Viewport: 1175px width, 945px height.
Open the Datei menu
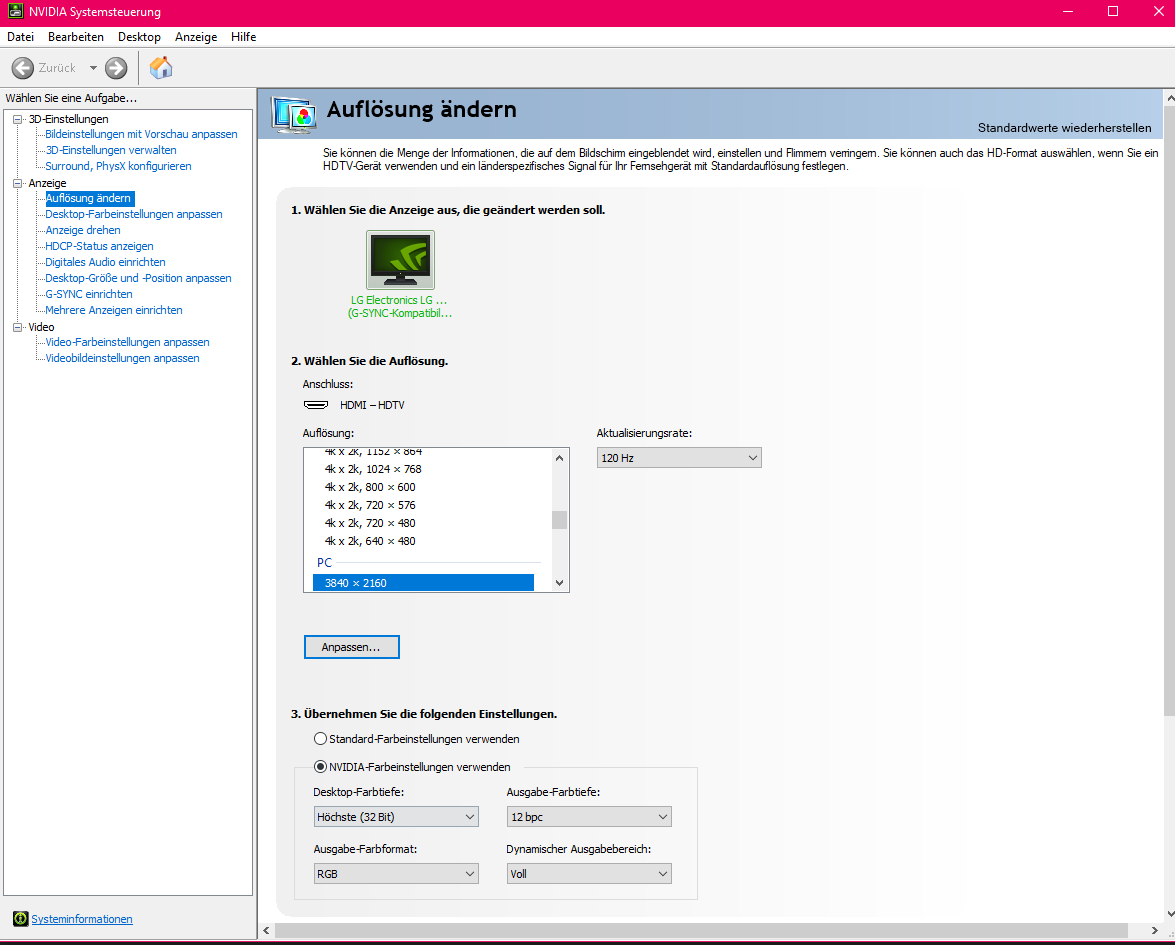(20, 37)
